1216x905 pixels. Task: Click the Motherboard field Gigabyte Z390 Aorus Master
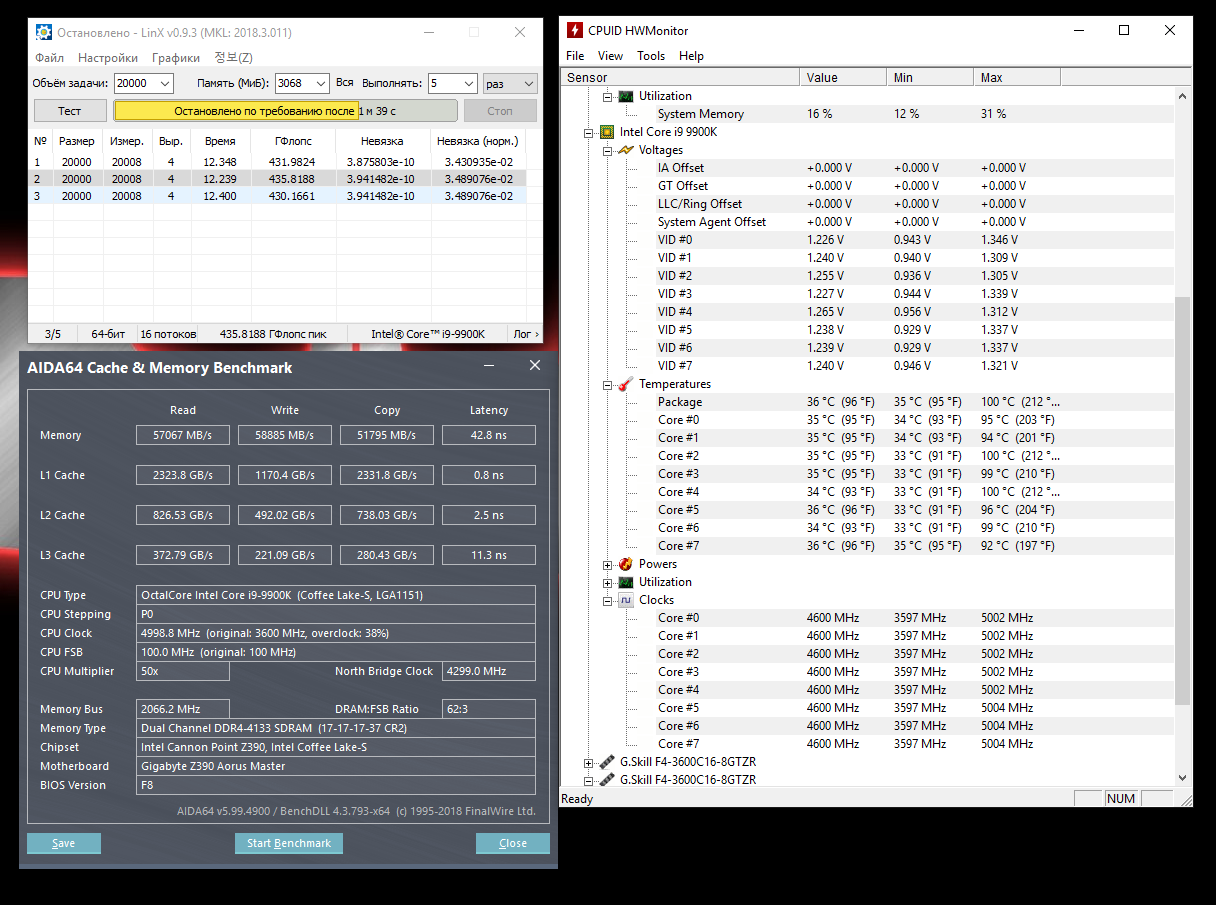point(336,766)
